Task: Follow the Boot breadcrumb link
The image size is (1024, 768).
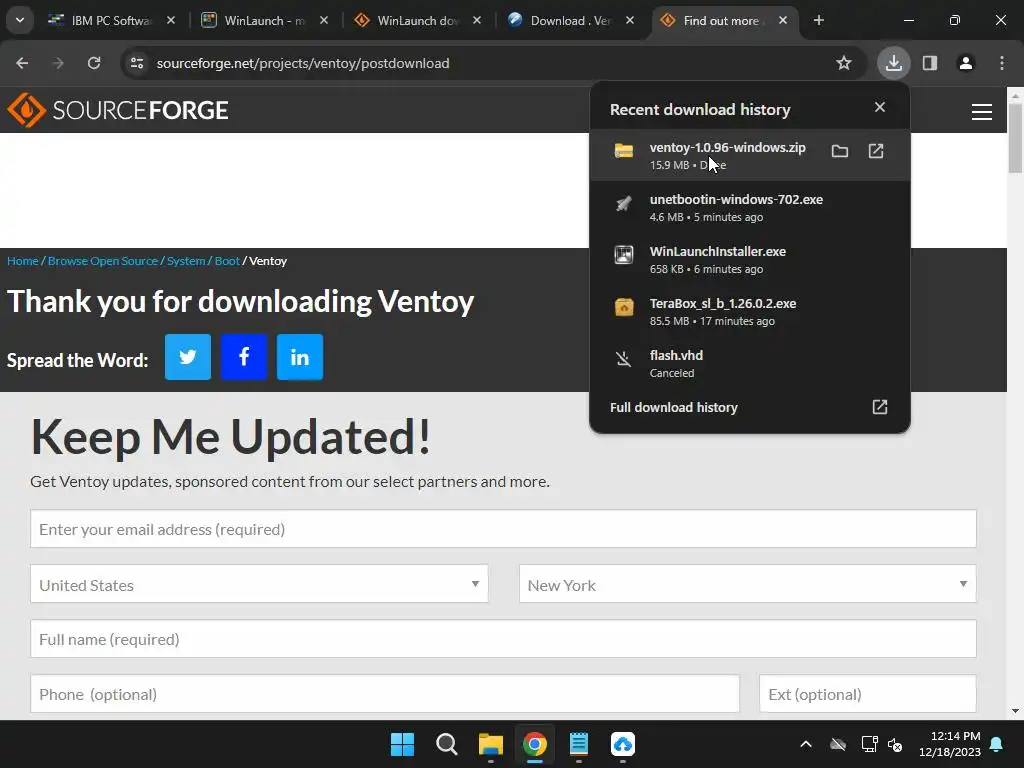Action: pos(227,261)
